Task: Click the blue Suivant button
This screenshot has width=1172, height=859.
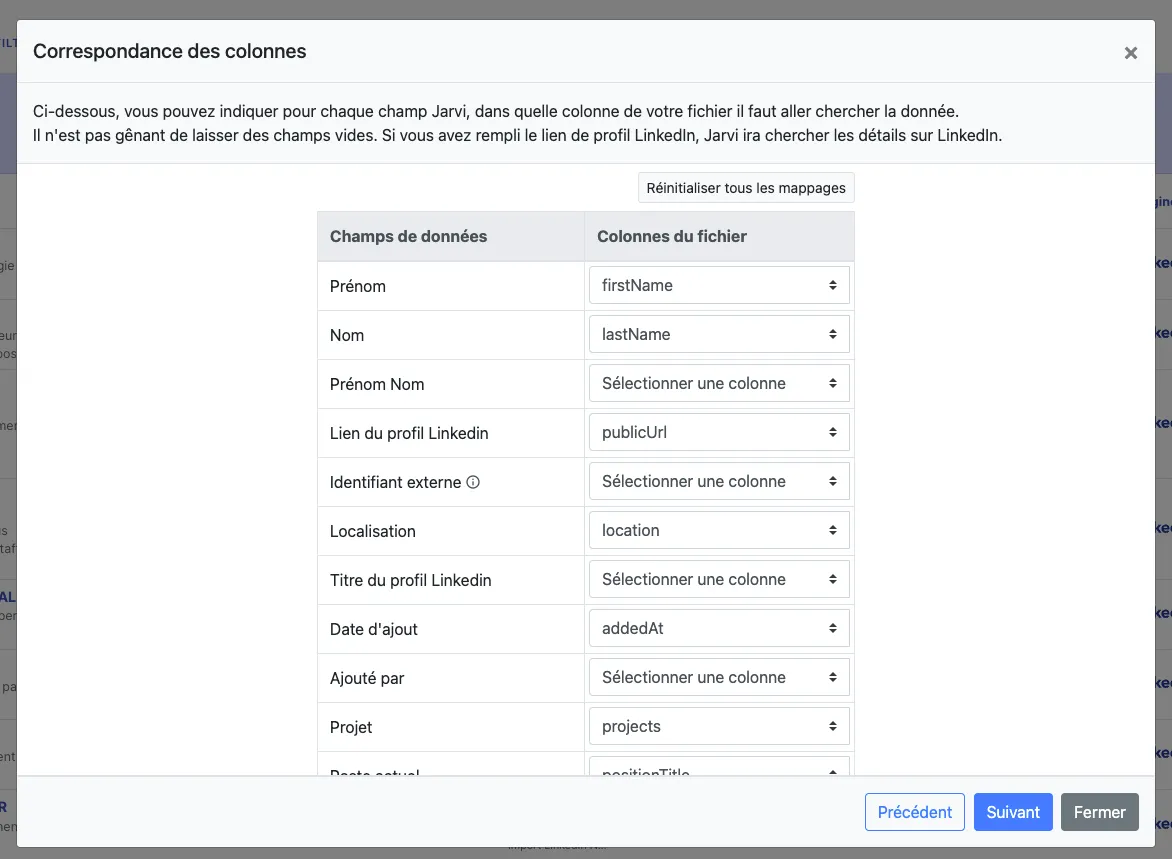Action: [x=1013, y=812]
